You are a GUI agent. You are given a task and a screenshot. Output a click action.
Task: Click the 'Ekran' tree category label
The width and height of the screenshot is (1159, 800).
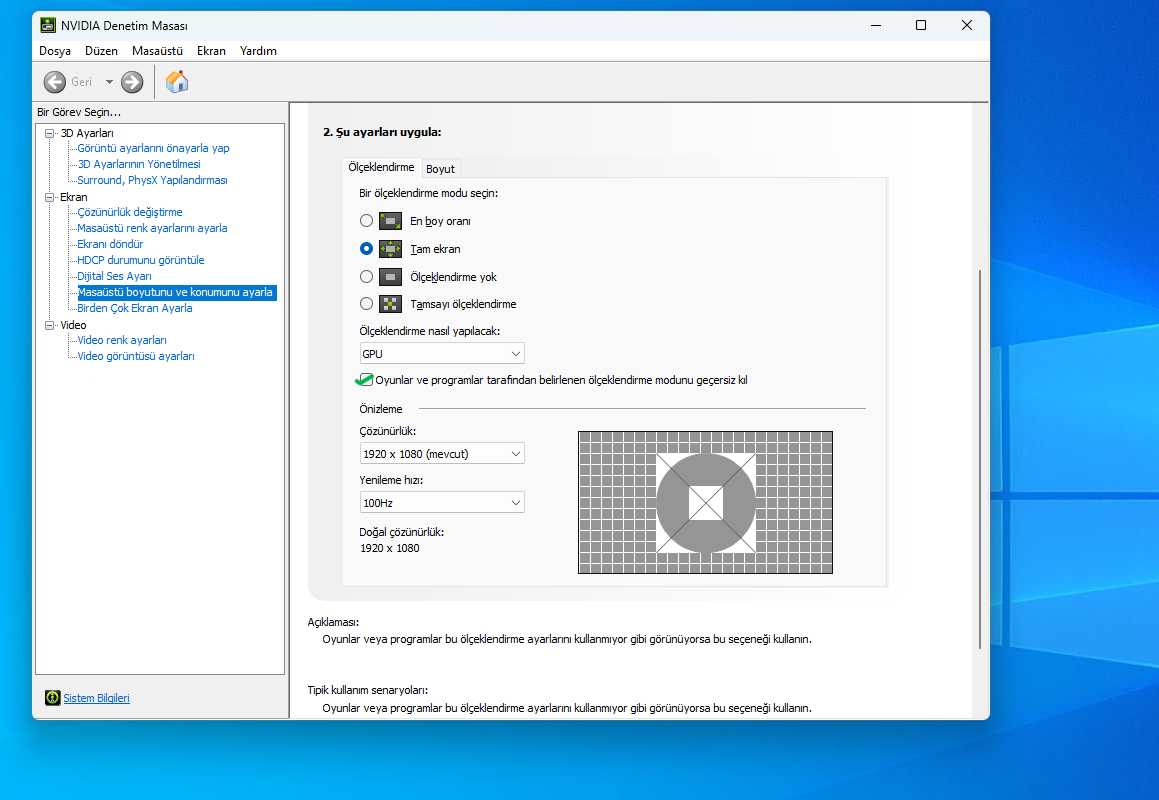[x=74, y=197]
